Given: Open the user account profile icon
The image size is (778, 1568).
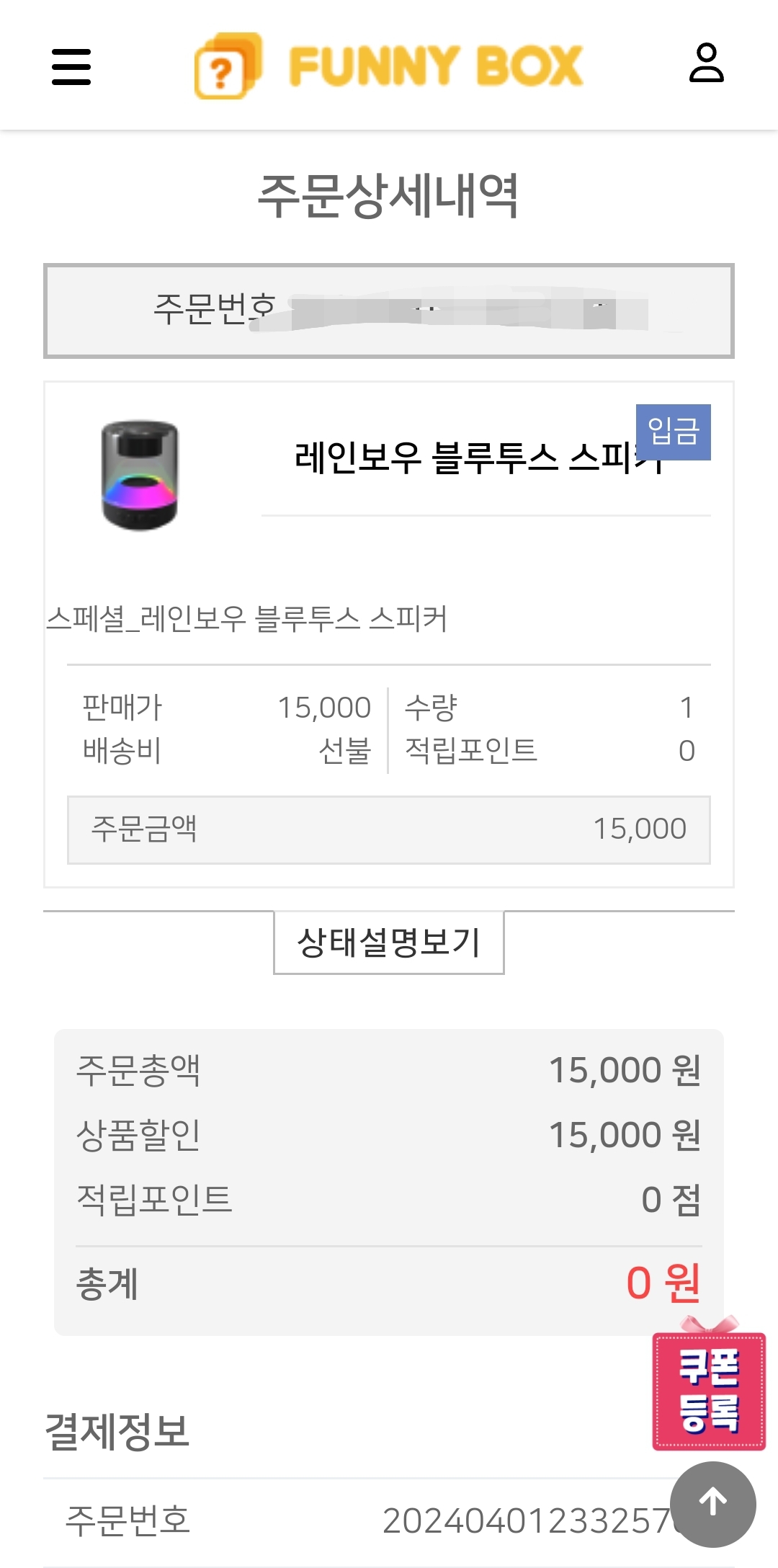Looking at the screenshot, I should pyautogui.click(x=706, y=63).
